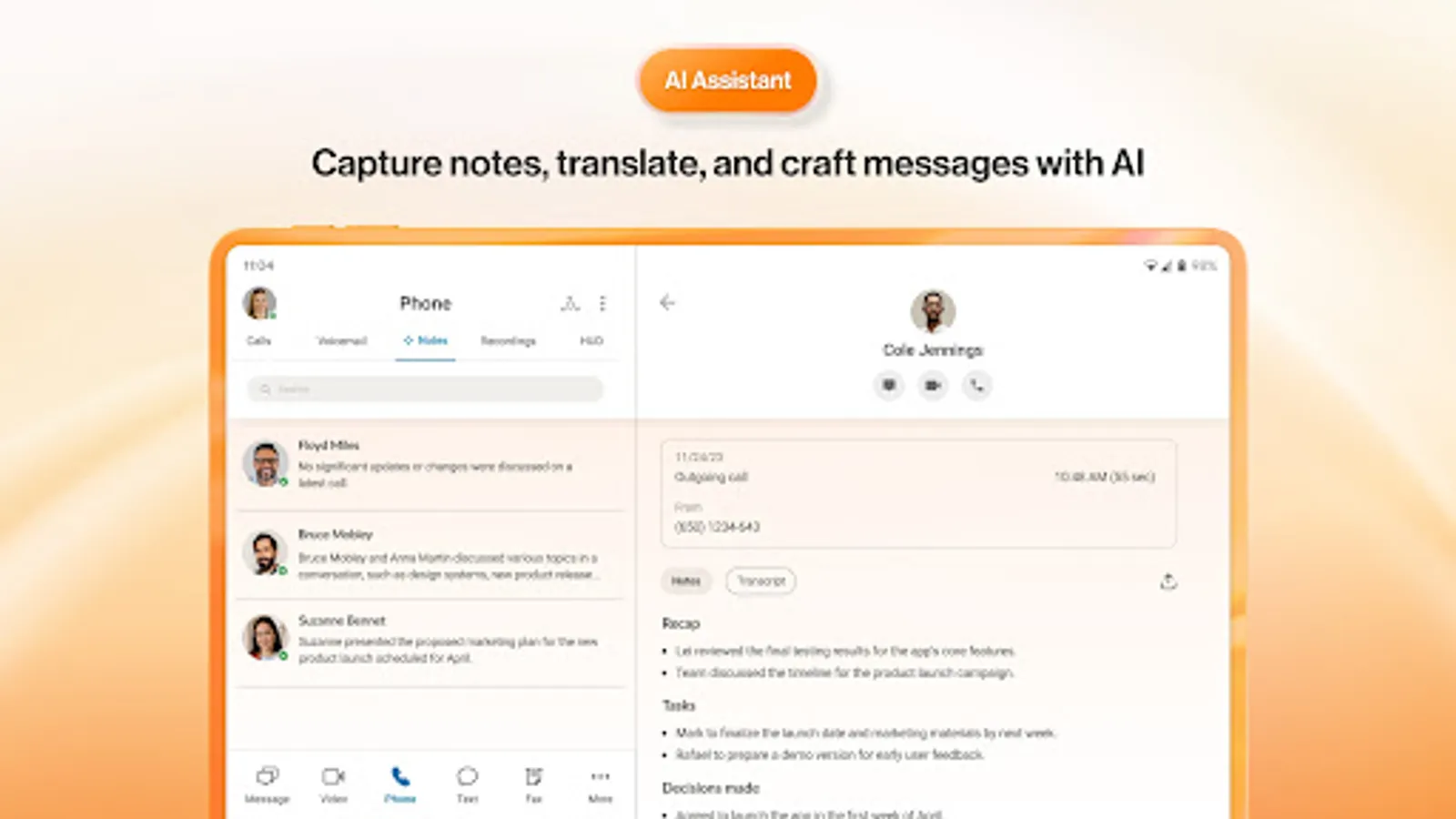
Task: Tap Cole Jennings' profile picture
Action: [932, 312]
